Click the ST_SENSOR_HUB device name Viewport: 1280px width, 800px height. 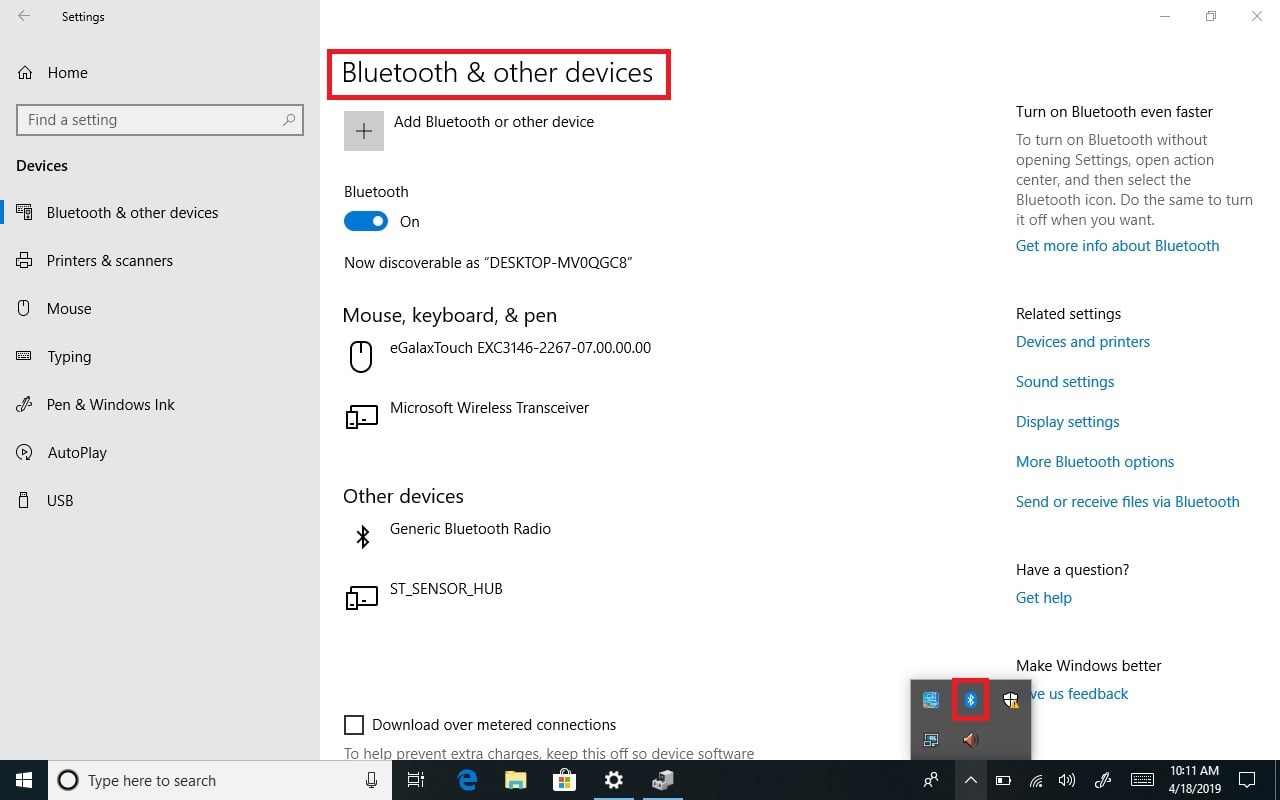(x=446, y=589)
